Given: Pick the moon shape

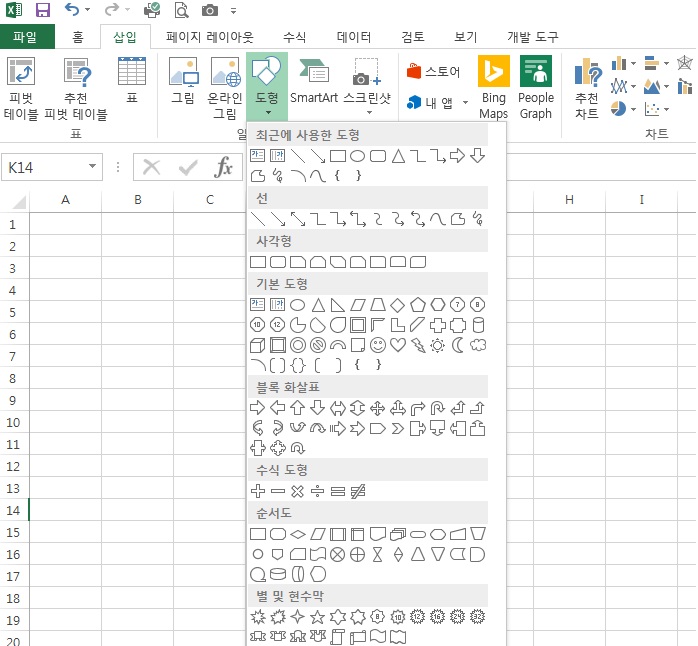Looking at the screenshot, I should [458, 345].
